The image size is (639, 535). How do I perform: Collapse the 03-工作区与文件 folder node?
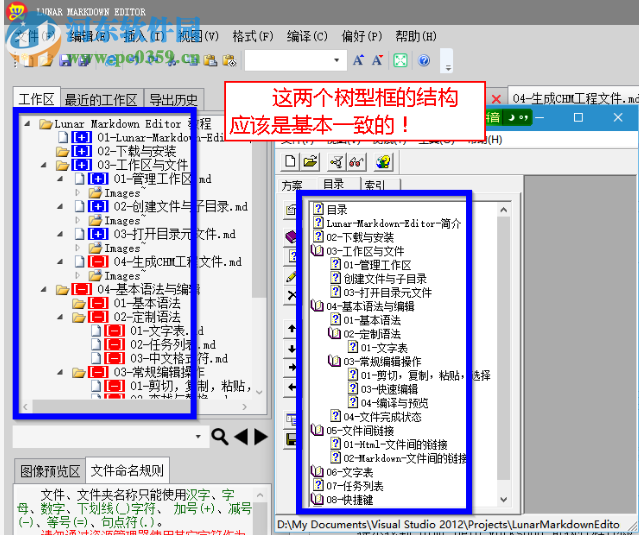pos(44,165)
